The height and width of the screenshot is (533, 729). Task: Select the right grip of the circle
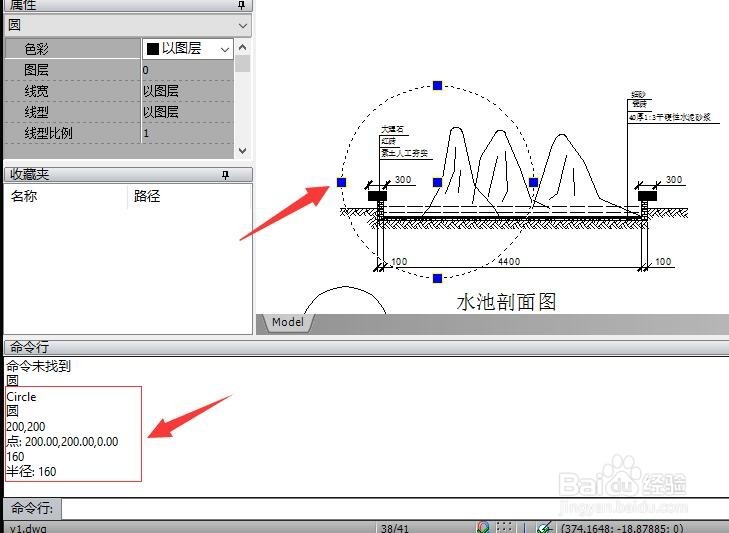[x=534, y=182]
